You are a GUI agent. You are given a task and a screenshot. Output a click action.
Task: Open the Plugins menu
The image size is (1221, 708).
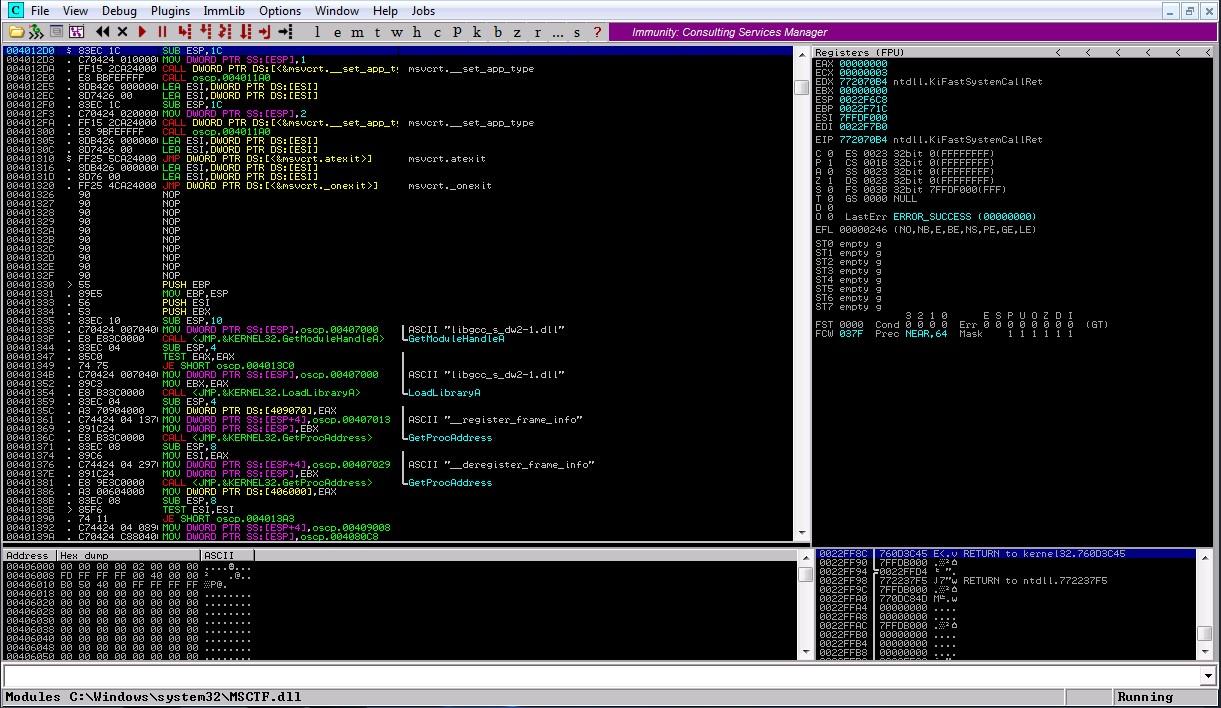171,11
